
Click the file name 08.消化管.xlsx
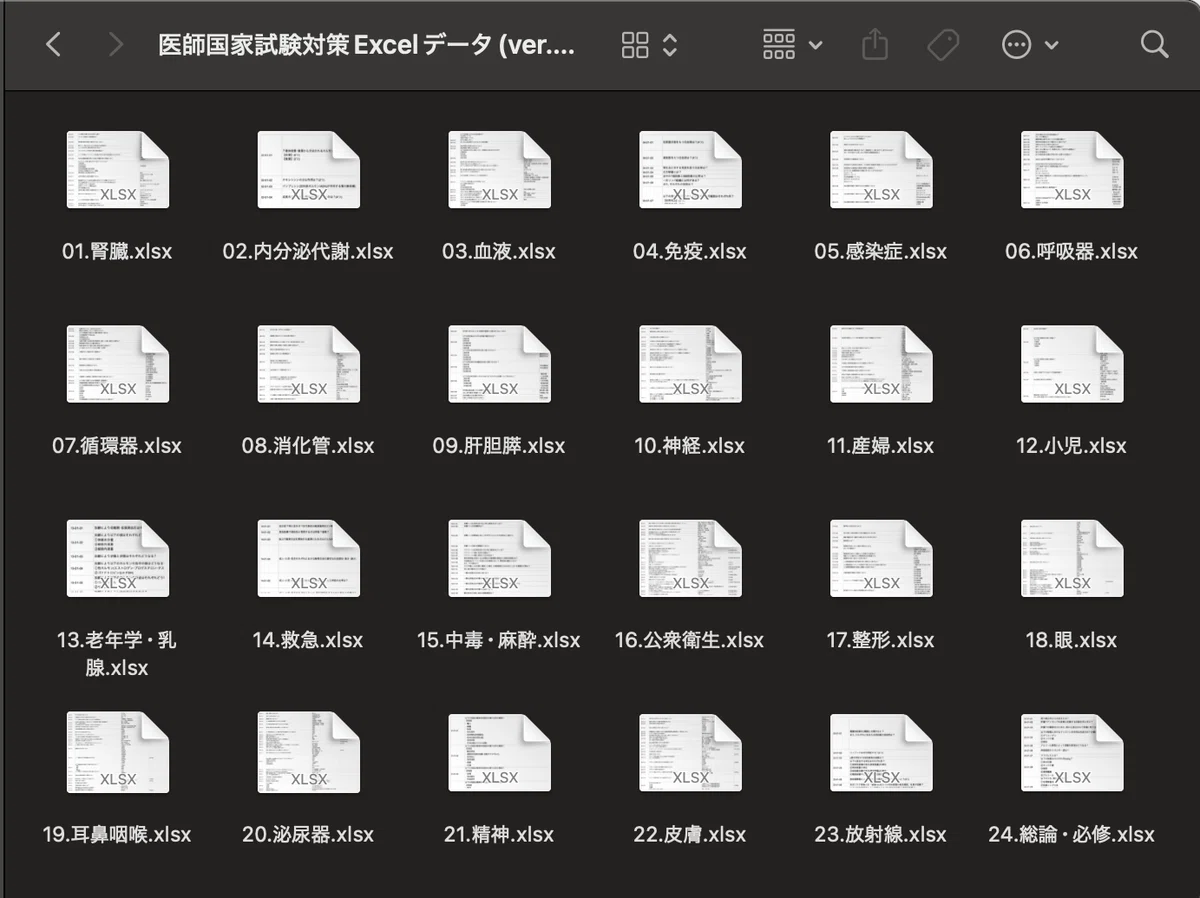(308, 446)
